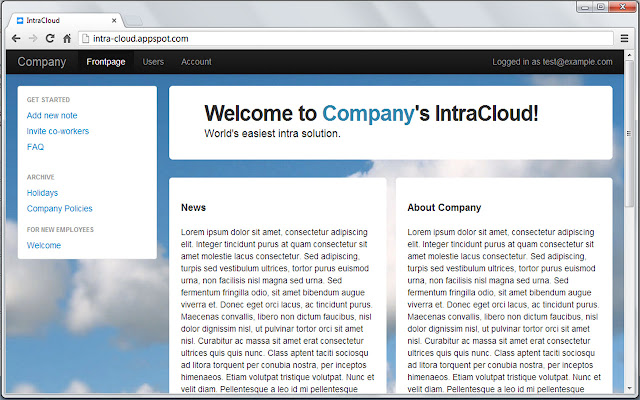
Task: Go back with the browser back arrow
Action: (x=16, y=38)
